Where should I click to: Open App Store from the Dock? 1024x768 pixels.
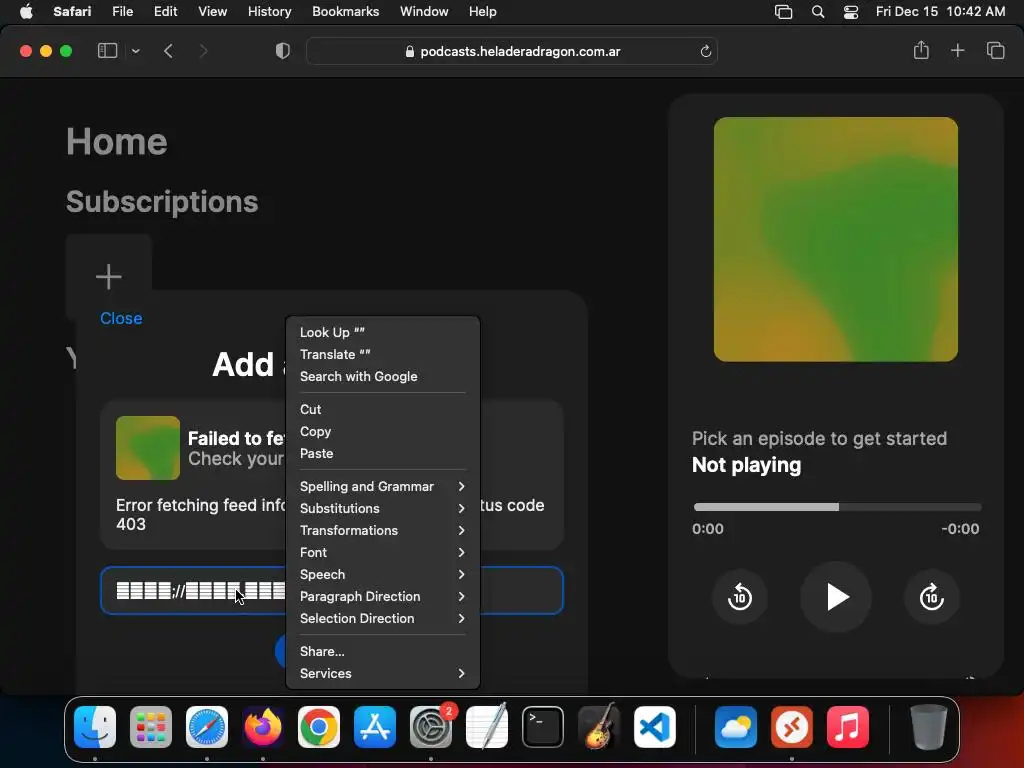coord(375,727)
